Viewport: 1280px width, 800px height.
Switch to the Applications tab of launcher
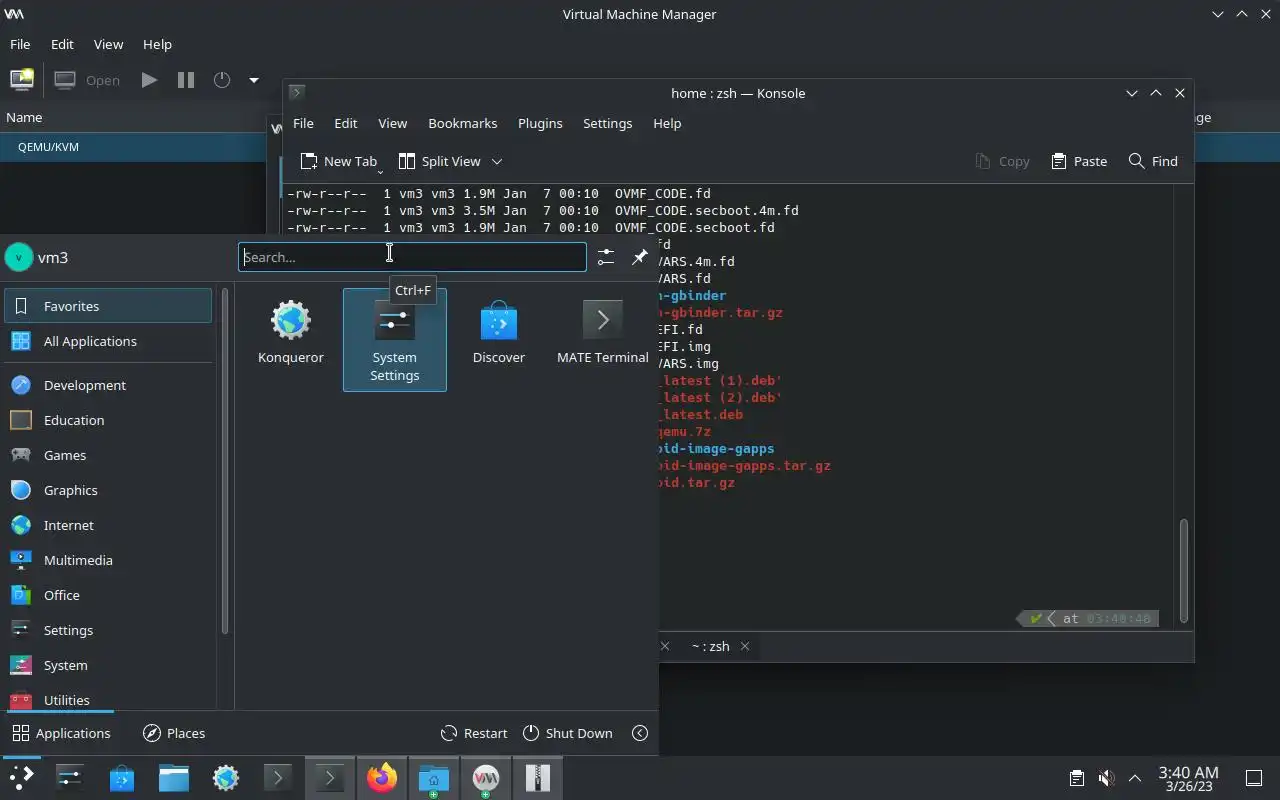tap(60, 733)
